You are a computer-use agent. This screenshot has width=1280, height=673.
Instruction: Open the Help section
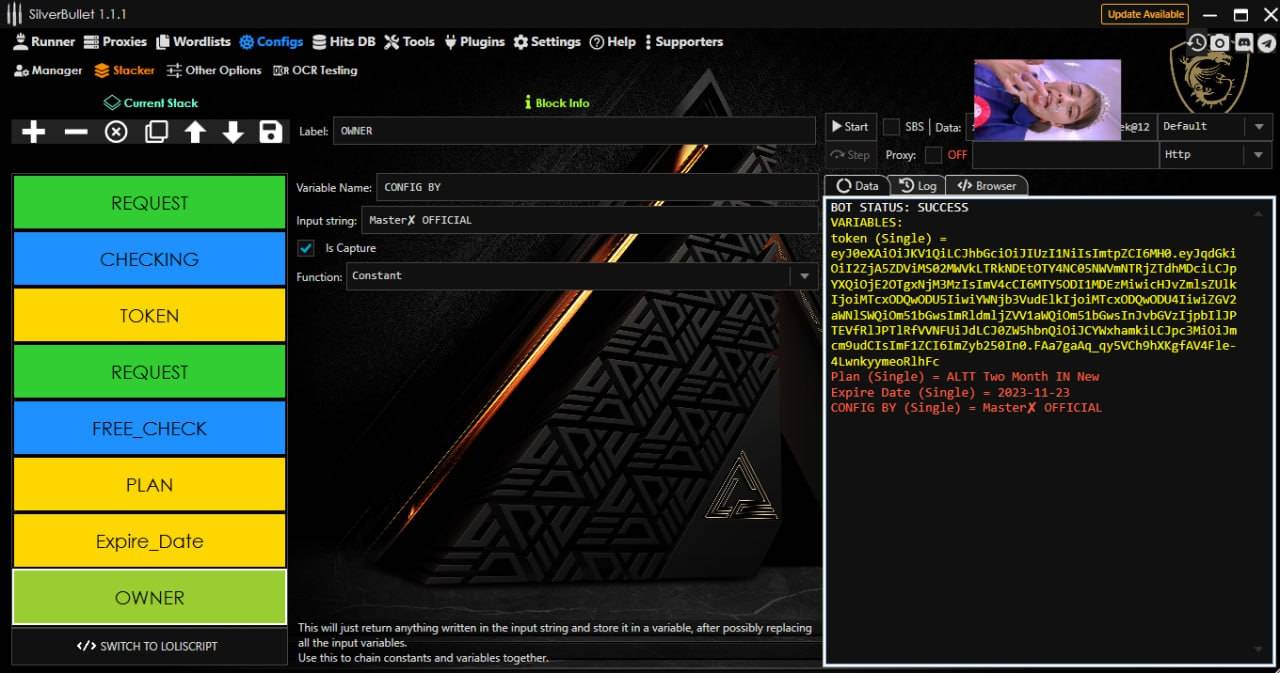(612, 42)
